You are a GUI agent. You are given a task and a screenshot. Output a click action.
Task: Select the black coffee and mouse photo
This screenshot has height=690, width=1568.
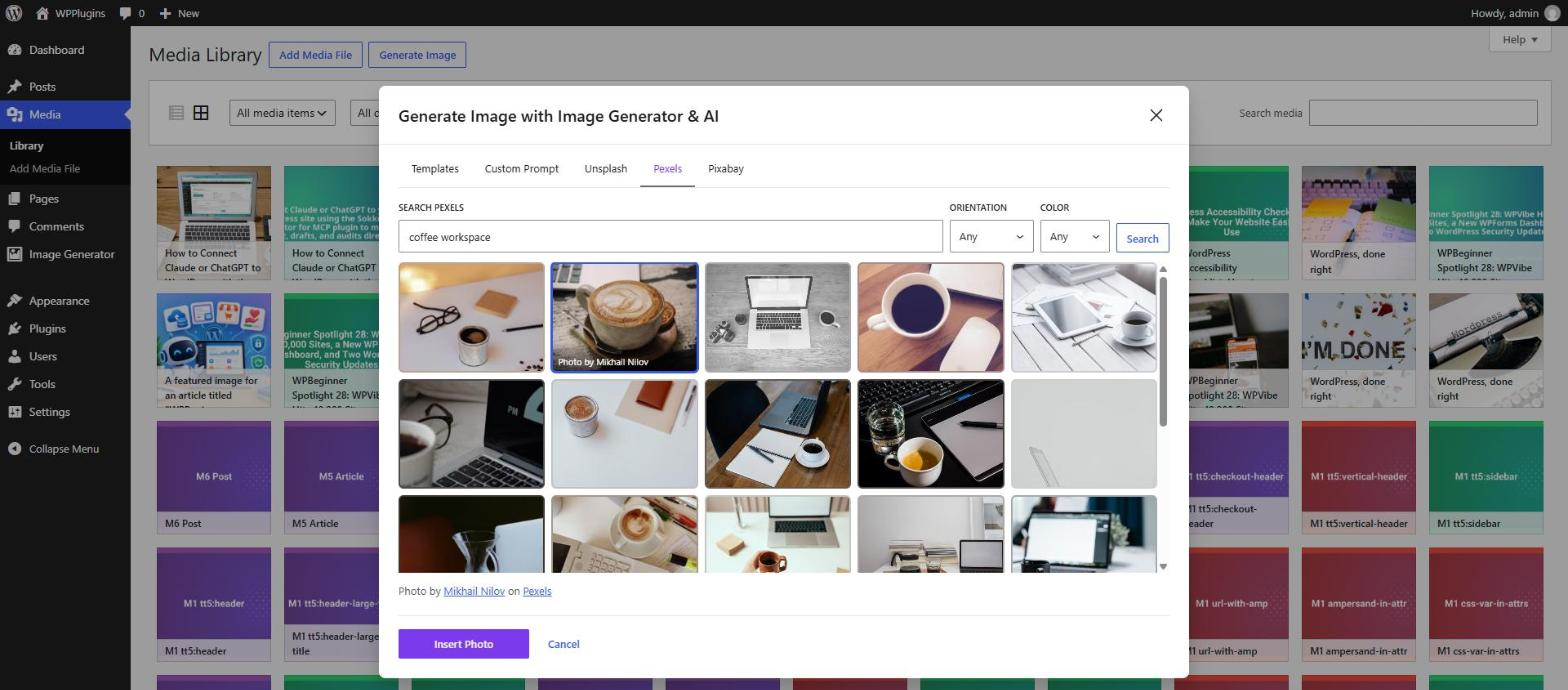point(930,317)
